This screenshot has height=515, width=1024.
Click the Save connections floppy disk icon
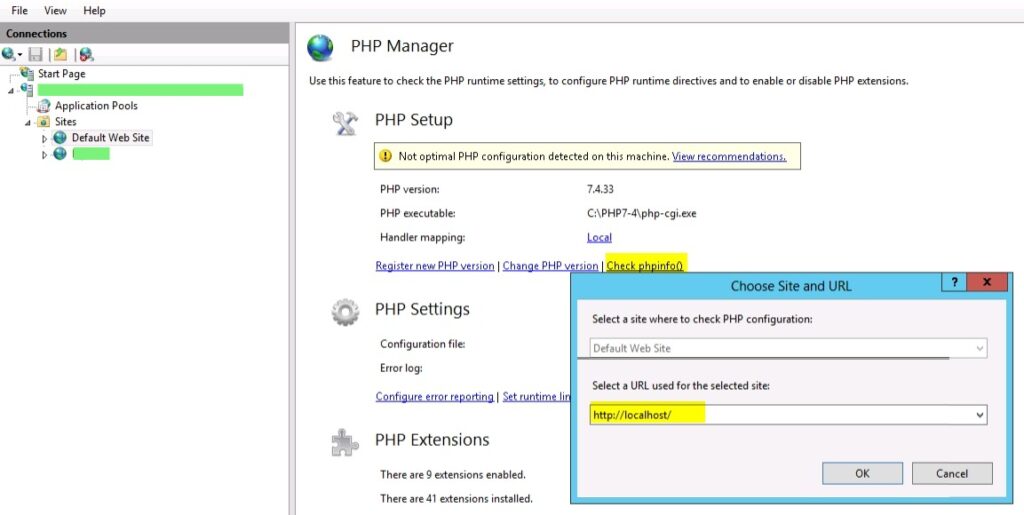tap(35, 54)
